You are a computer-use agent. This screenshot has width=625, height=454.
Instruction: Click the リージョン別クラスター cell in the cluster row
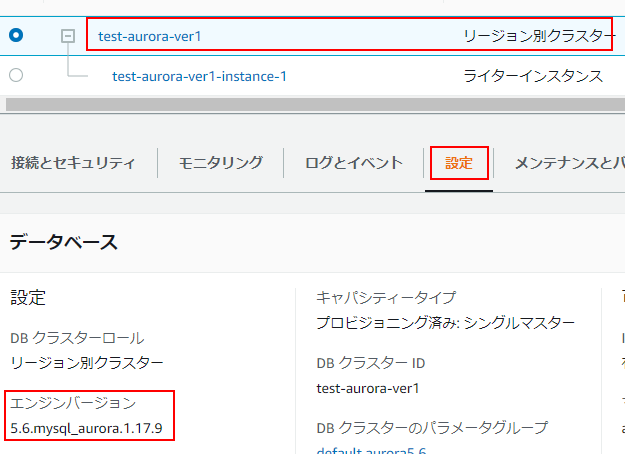(539, 36)
